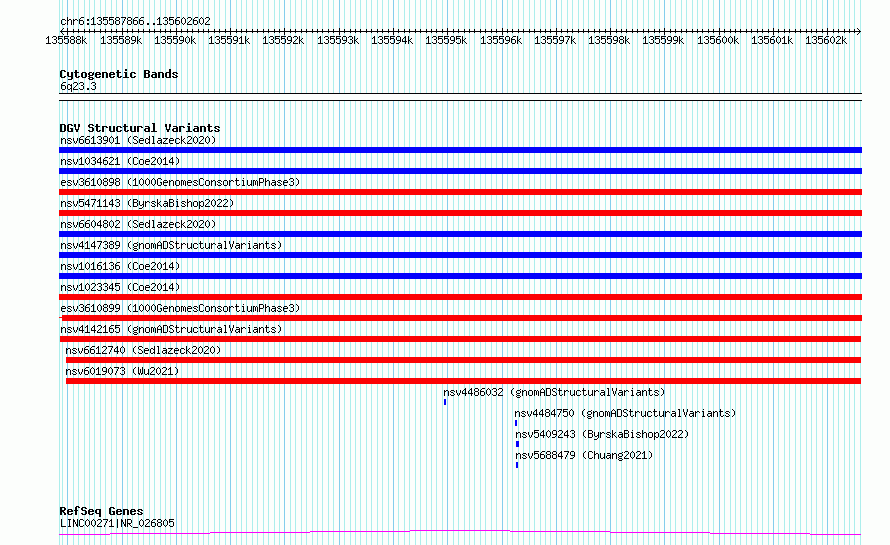The height and width of the screenshot is (545, 890).
Task: Click the 135601k ruler label
Action: pos(771,40)
